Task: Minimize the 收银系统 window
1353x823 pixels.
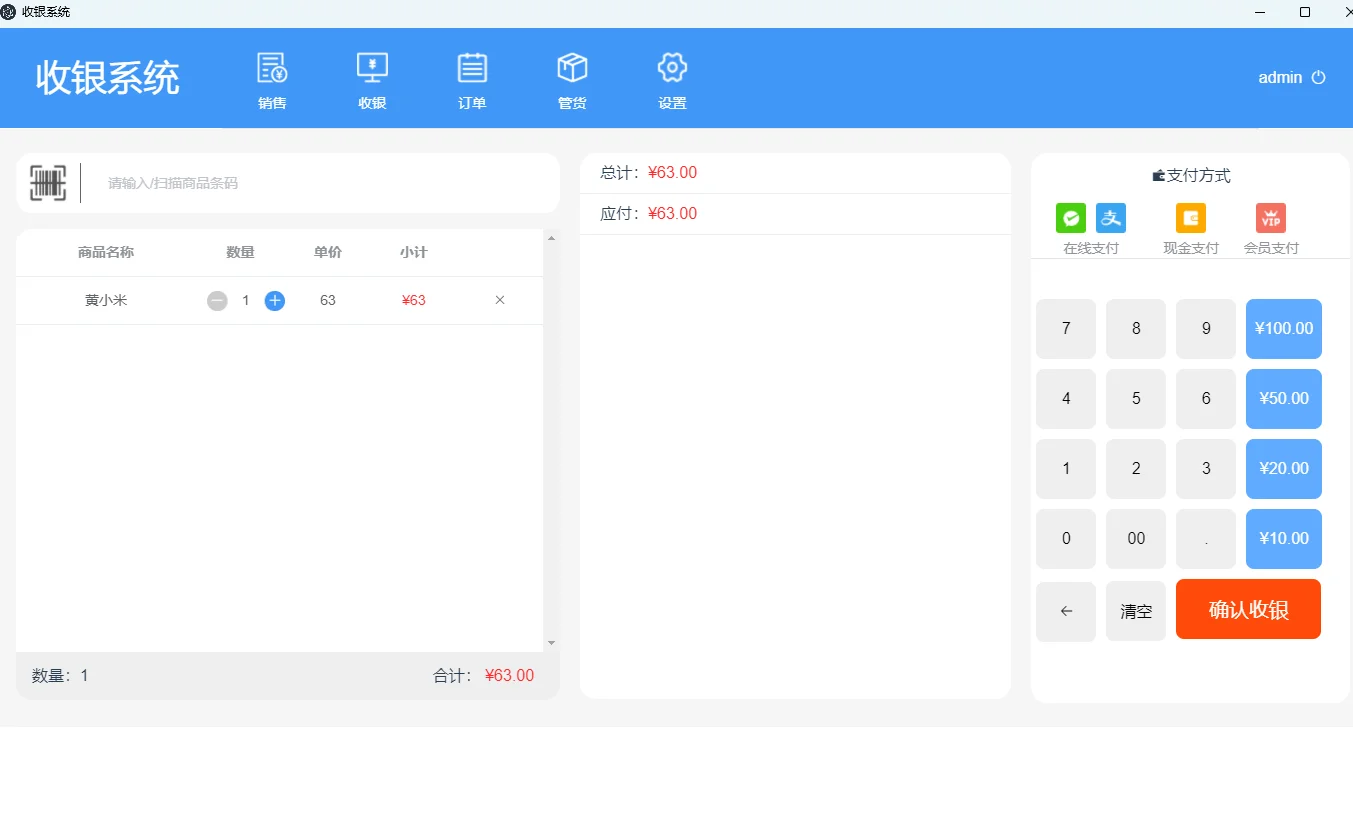Action: point(1260,12)
